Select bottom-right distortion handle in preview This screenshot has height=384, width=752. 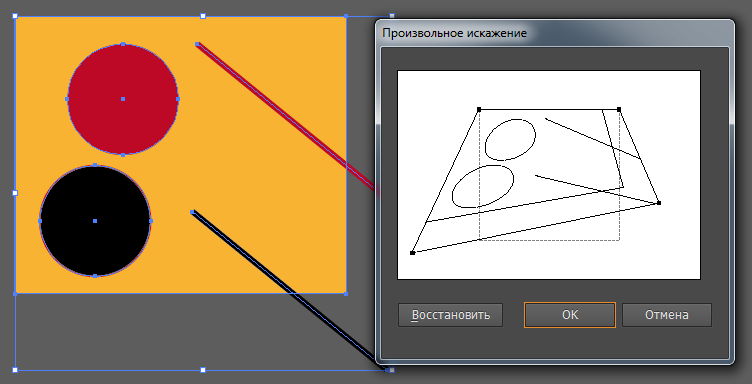[659, 203]
